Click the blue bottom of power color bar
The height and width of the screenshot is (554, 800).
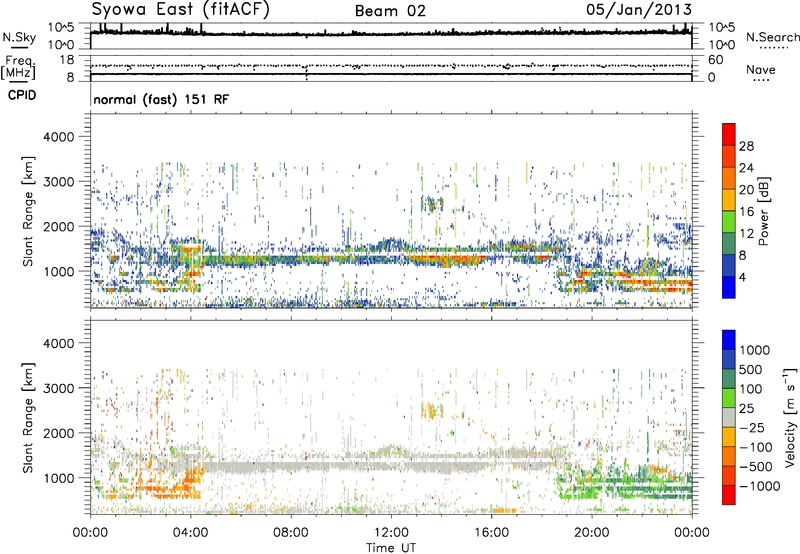pyautogui.click(x=729, y=288)
